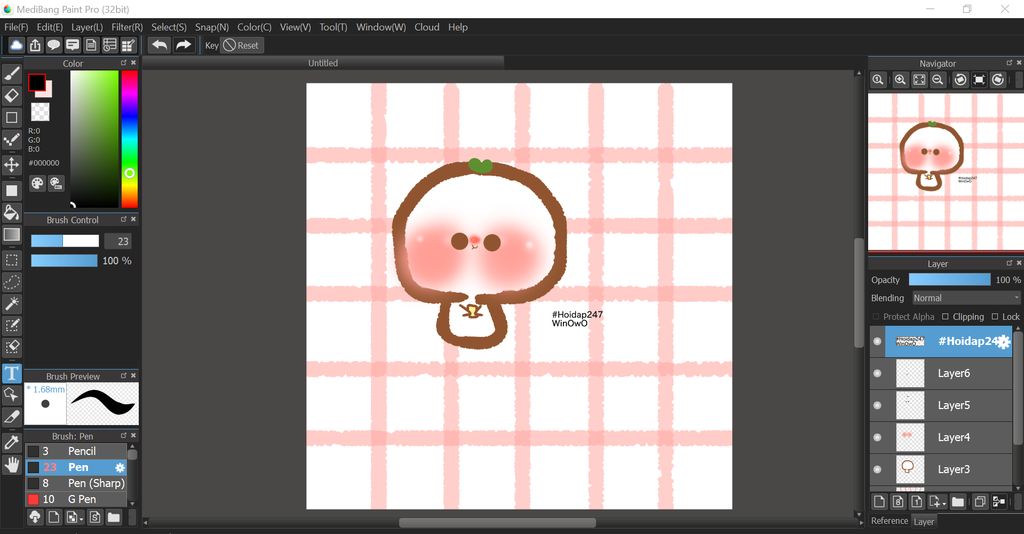Select the Pen (Sharp) brush
The width and height of the screenshot is (1024, 534).
click(76, 483)
